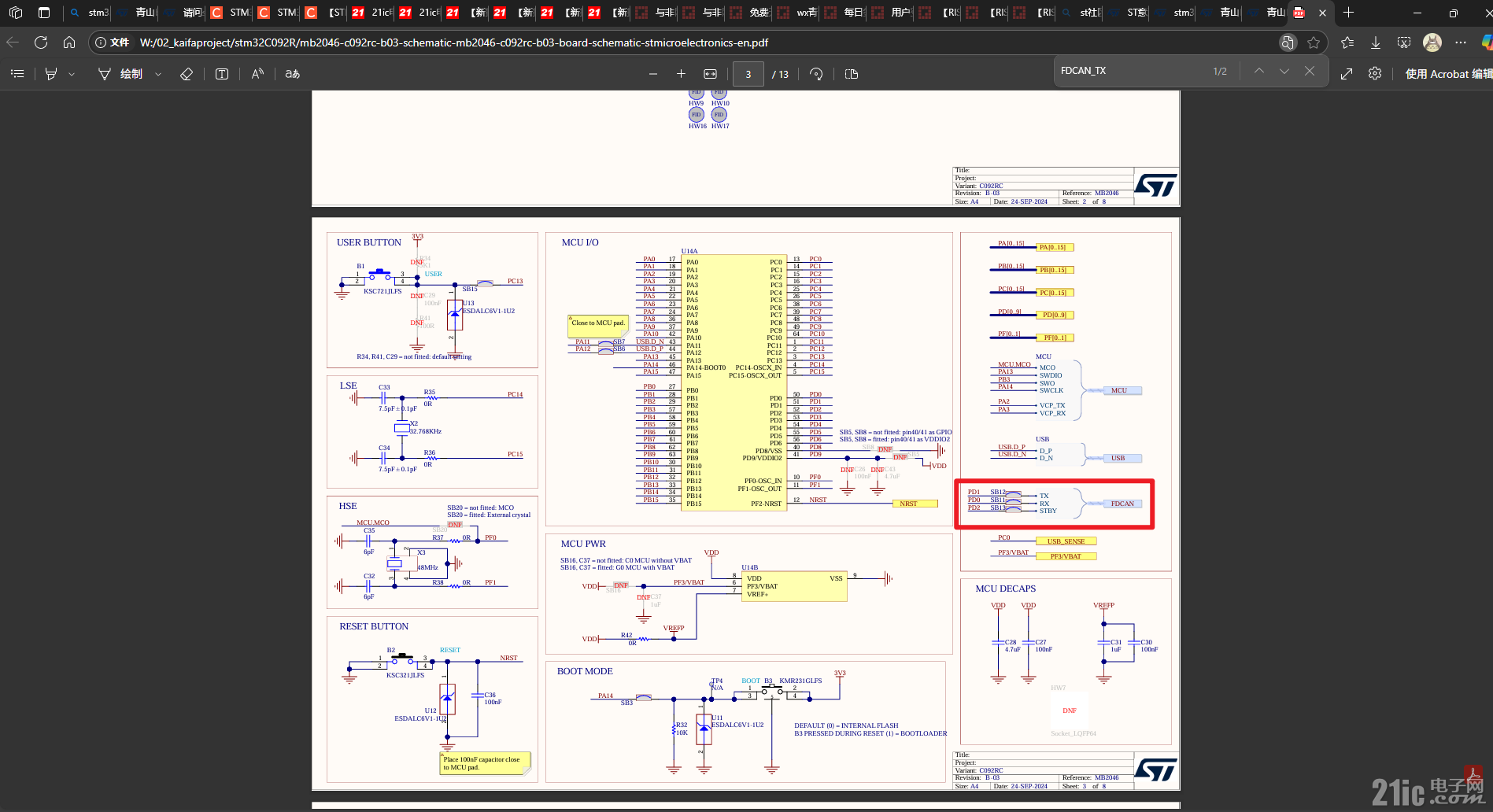The width and height of the screenshot is (1493, 812).
Task: Zoom out the PDF
Action: (x=653, y=74)
